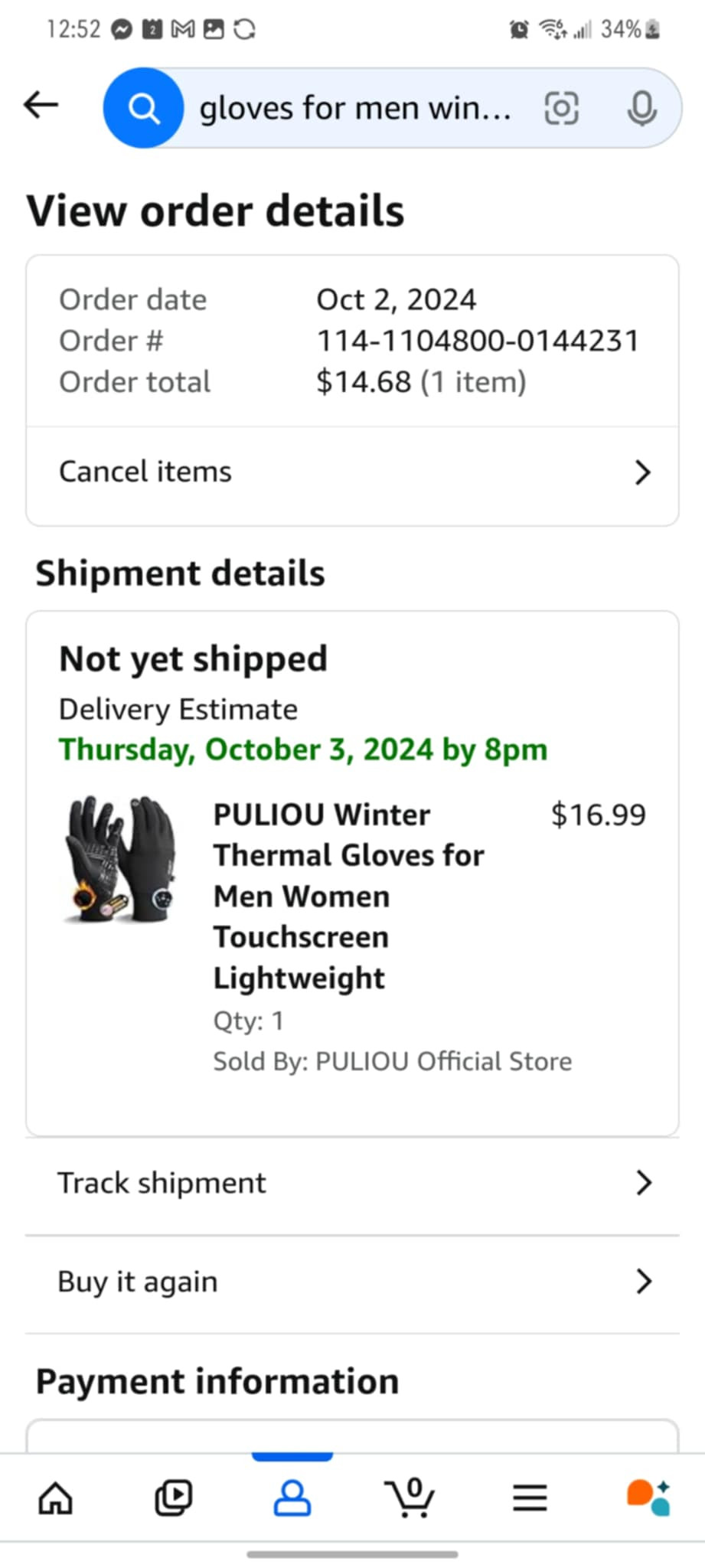Tap the Cancel items link

pos(145,472)
